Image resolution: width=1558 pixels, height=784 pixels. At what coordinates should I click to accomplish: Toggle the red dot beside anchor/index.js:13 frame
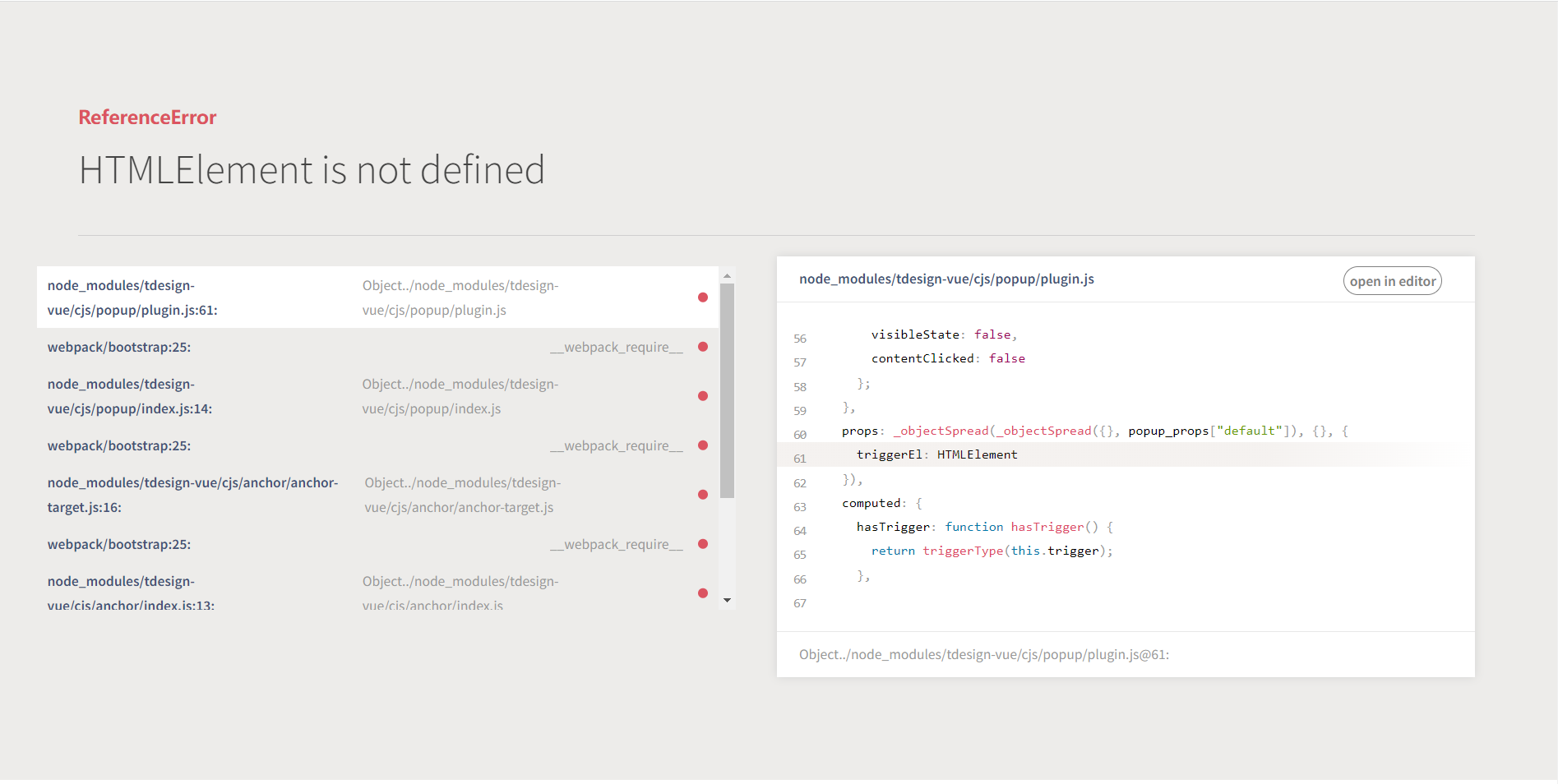coord(703,593)
